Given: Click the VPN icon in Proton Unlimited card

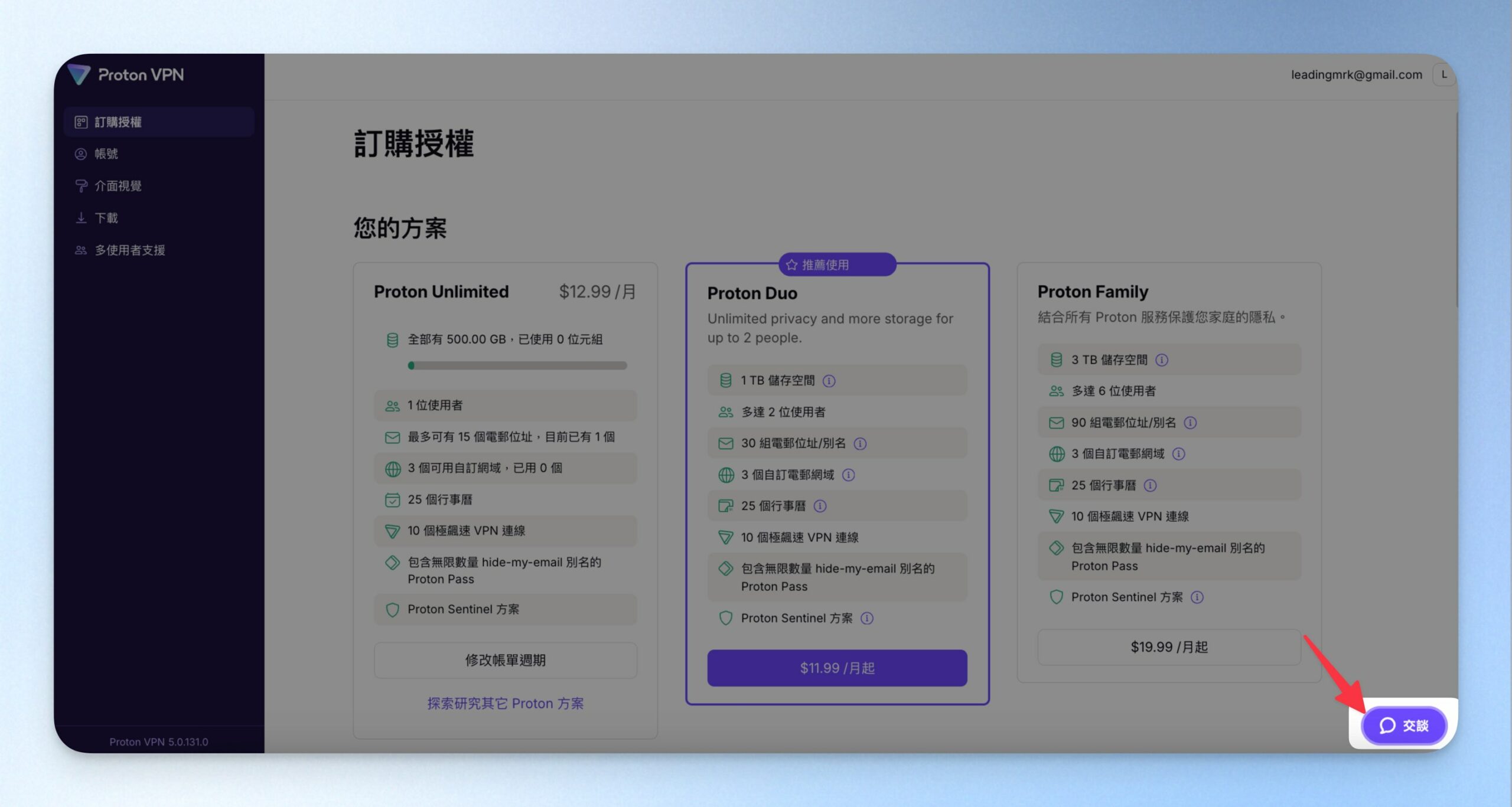Looking at the screenshot, I should tap(392, 531).
